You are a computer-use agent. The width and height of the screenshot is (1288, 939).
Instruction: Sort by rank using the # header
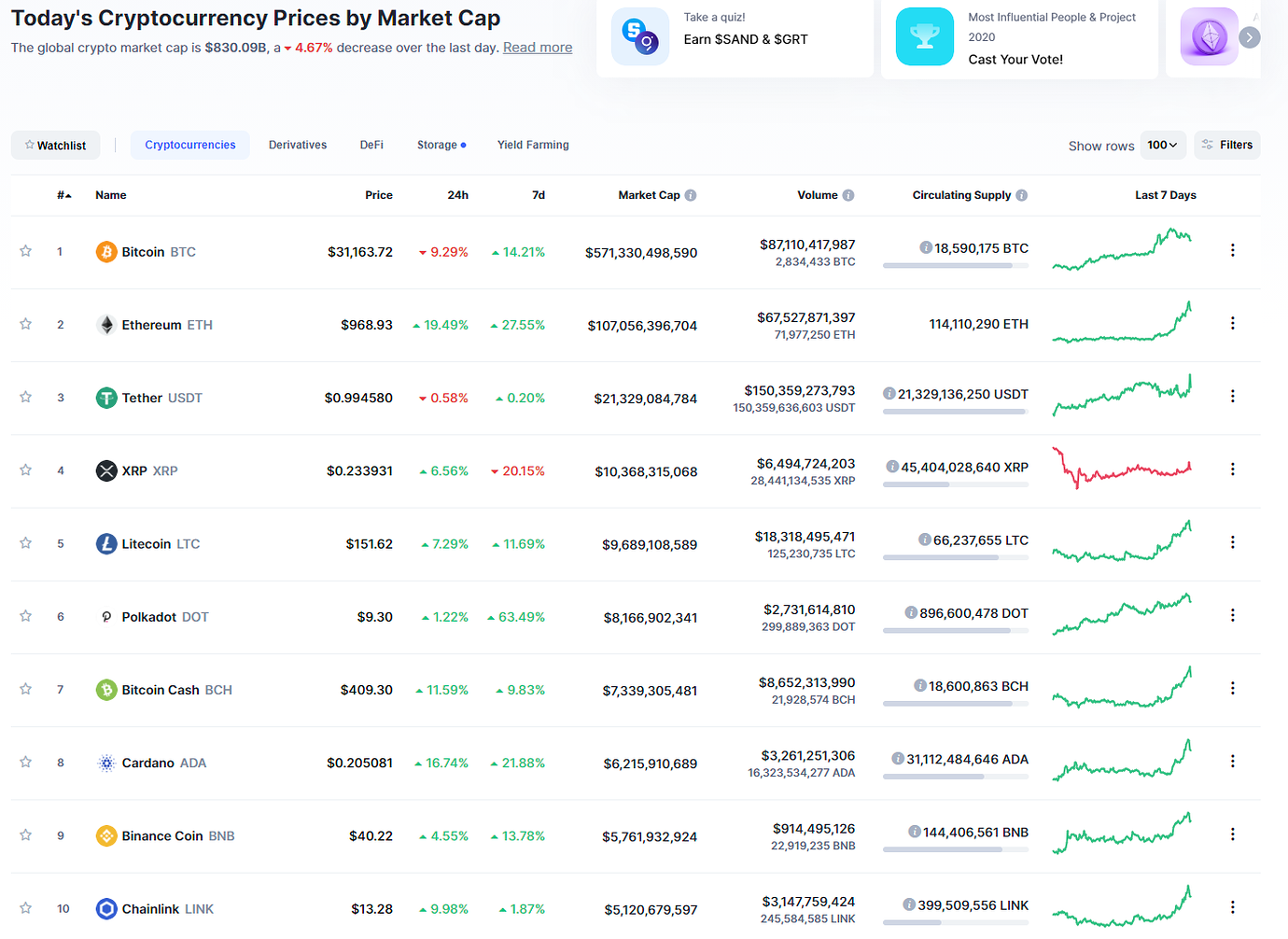tap(63, 195)
